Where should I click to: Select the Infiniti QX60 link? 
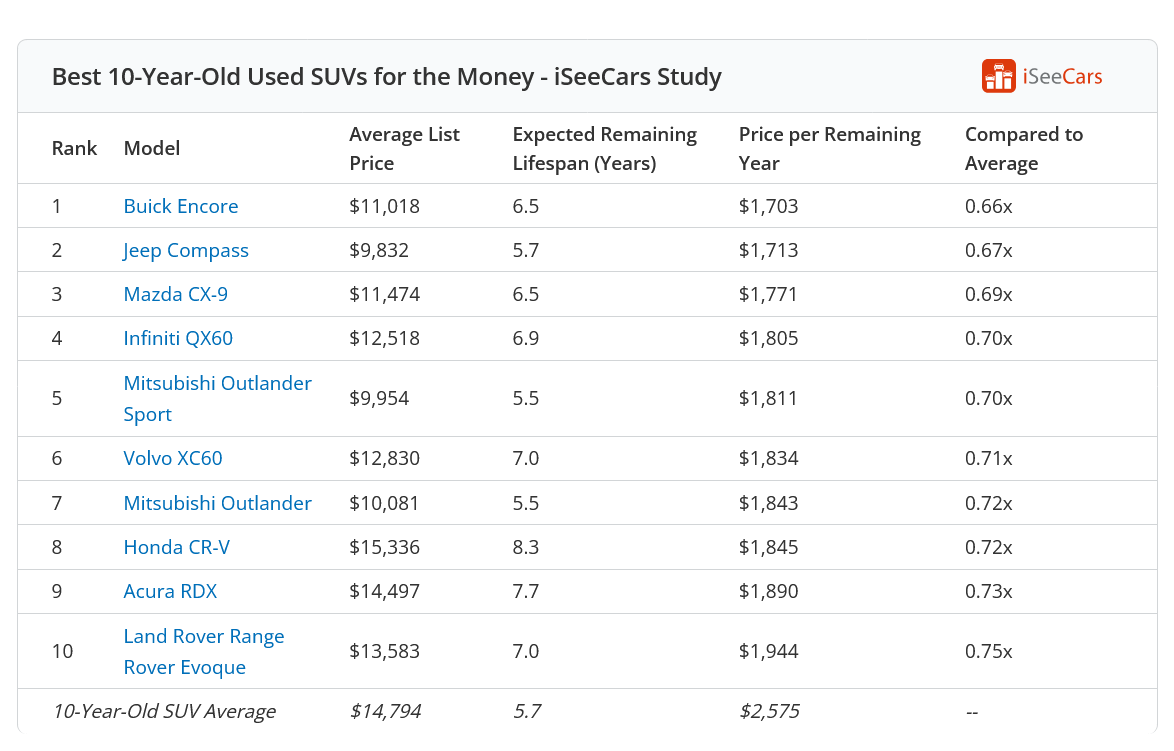(x=178, y=338)
